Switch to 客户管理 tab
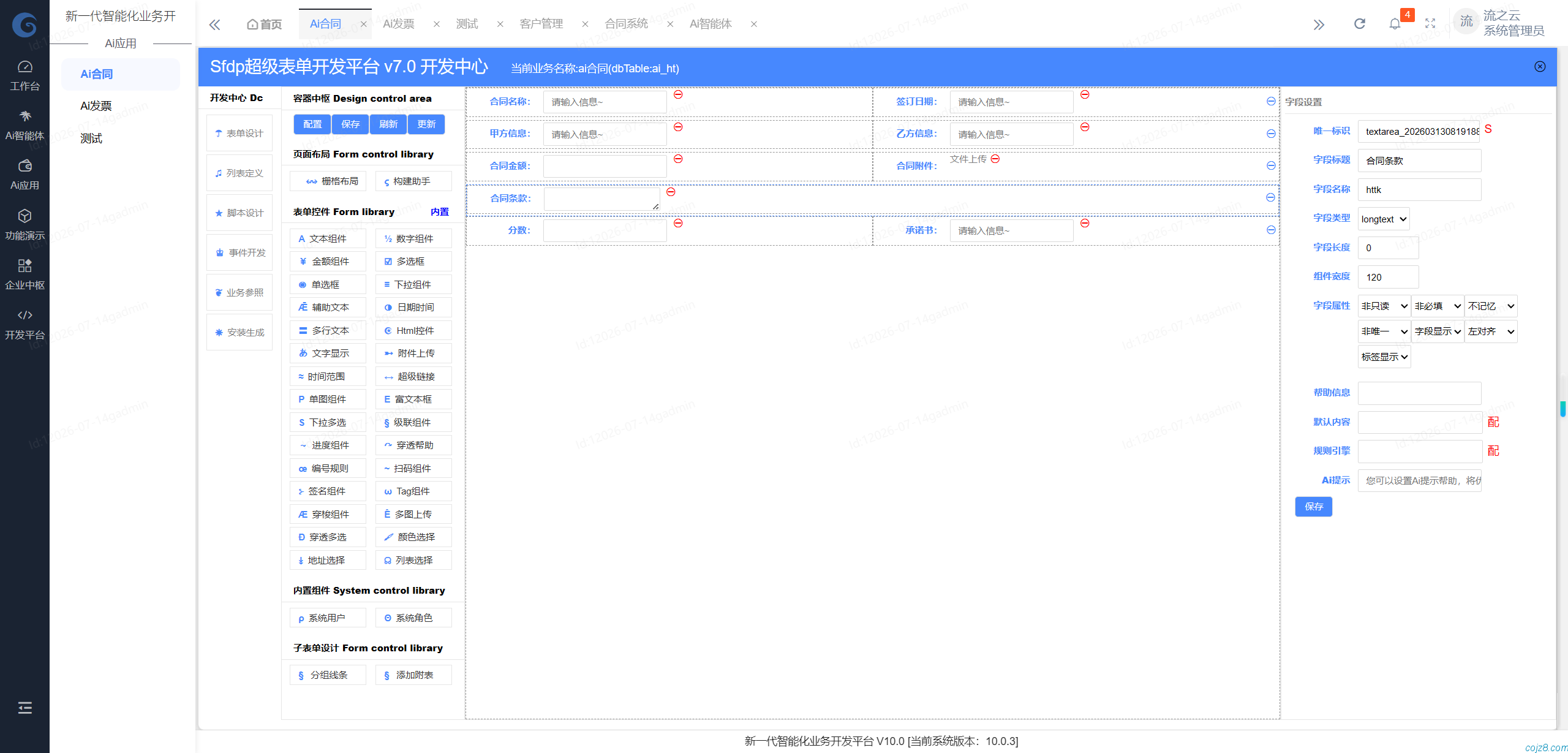The width and height of the screenshot is (1568, 753). coord(541,24)
